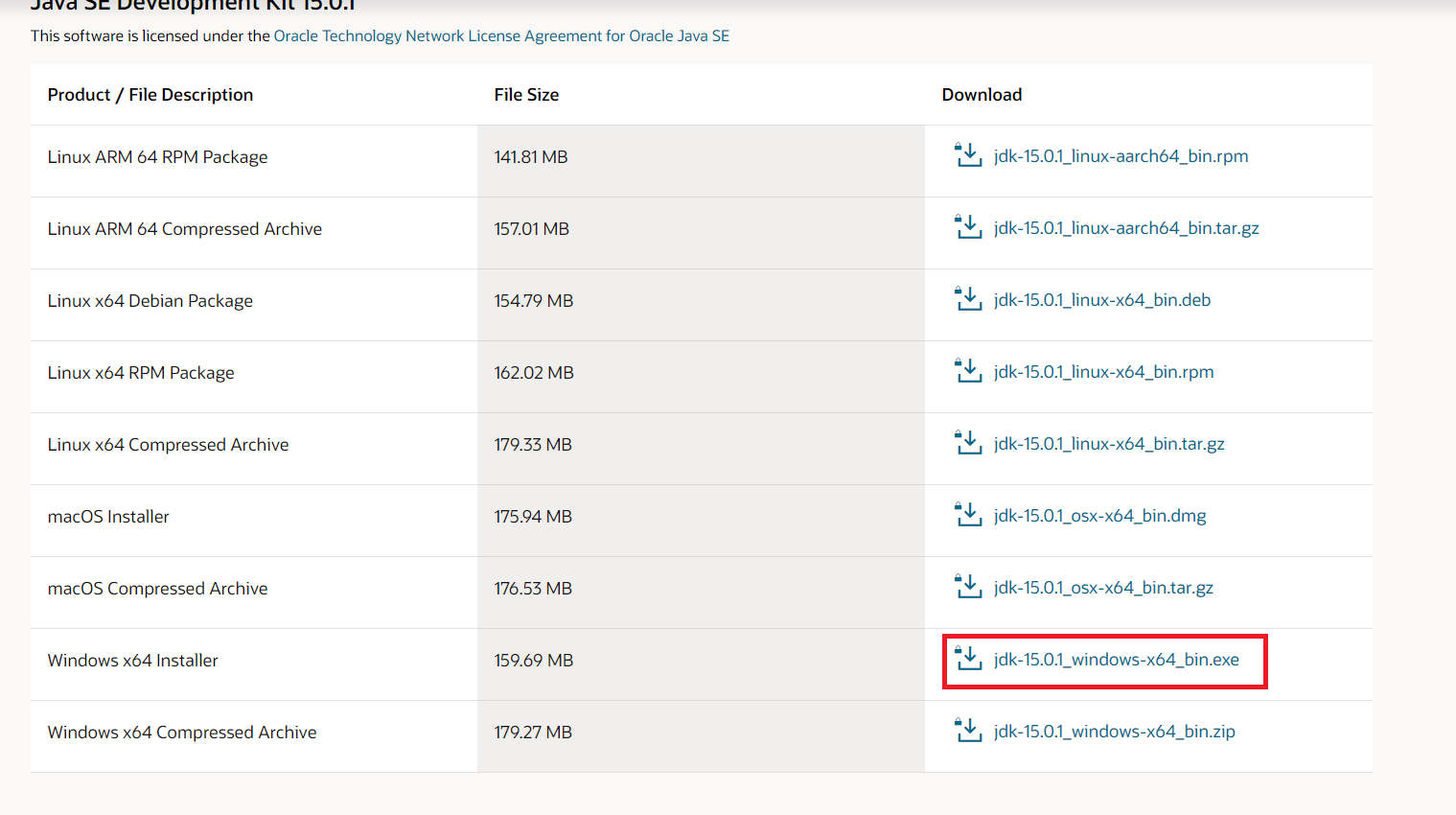Click 'Linux ARM 64 RPM Package' text
This screenshot has width=1456, height=815.
tap(158, 157)
